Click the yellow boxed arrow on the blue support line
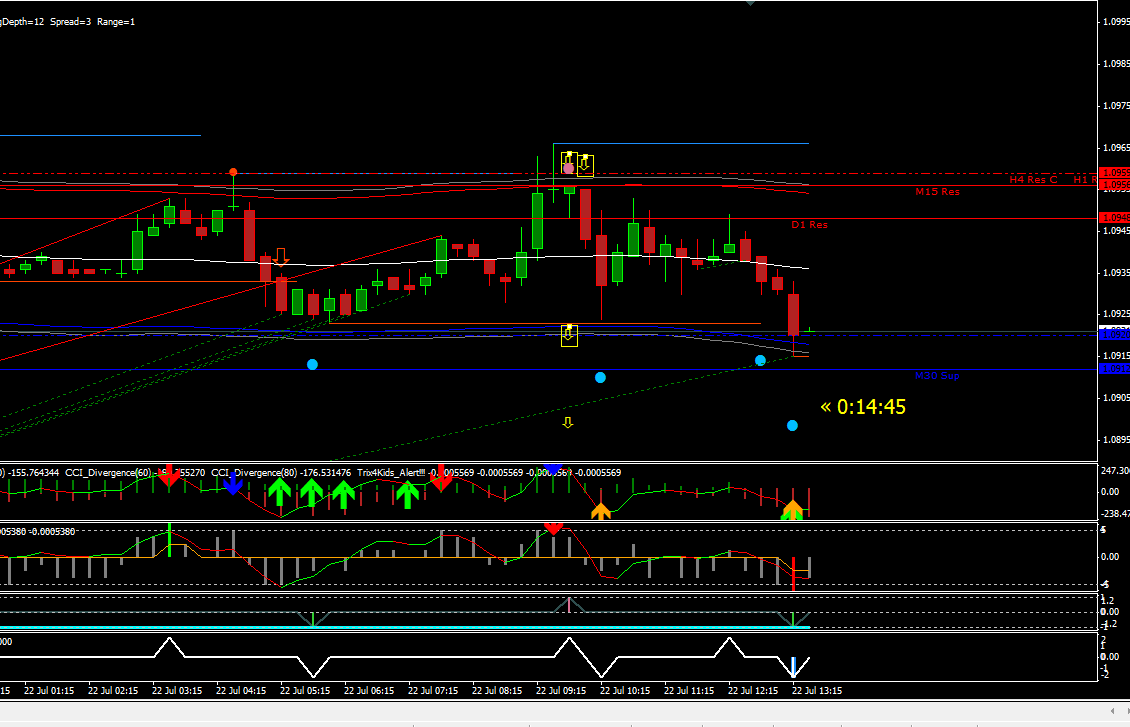Screen dimensions: 1130x727 click(x=569, y=335)
